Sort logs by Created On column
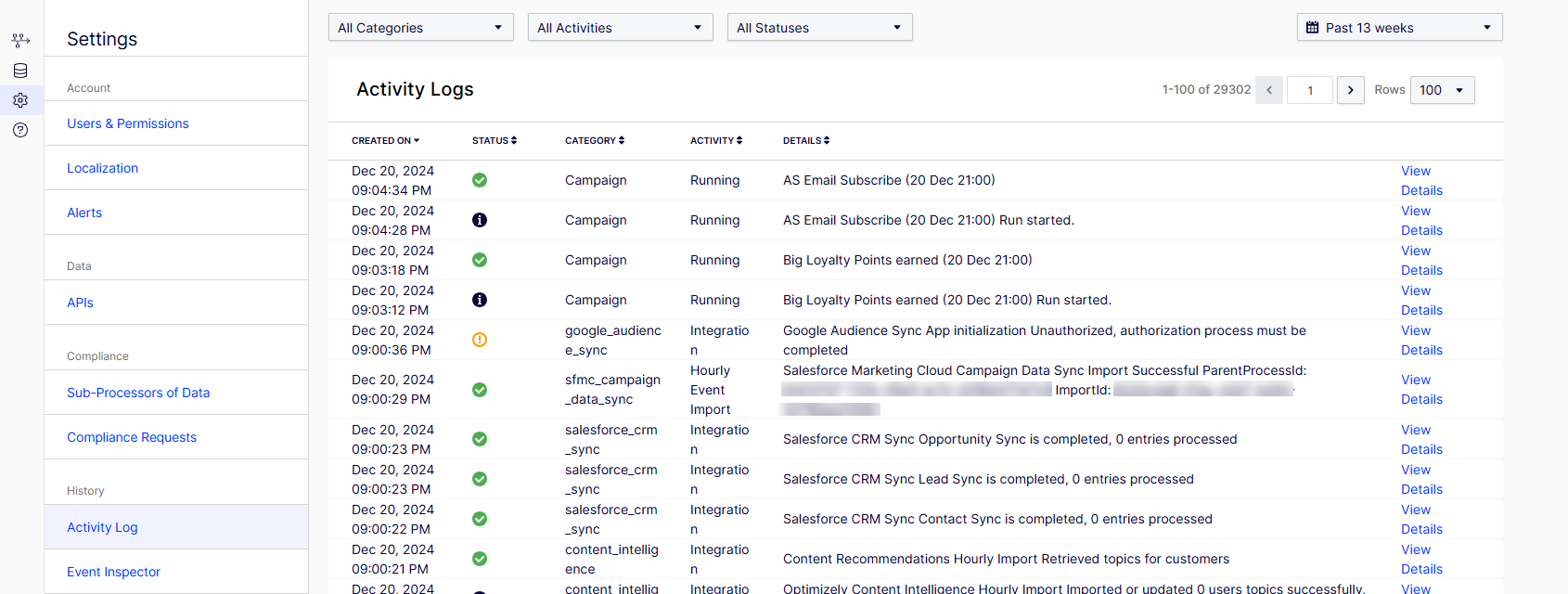1568x594 pixels. [385, 141]
